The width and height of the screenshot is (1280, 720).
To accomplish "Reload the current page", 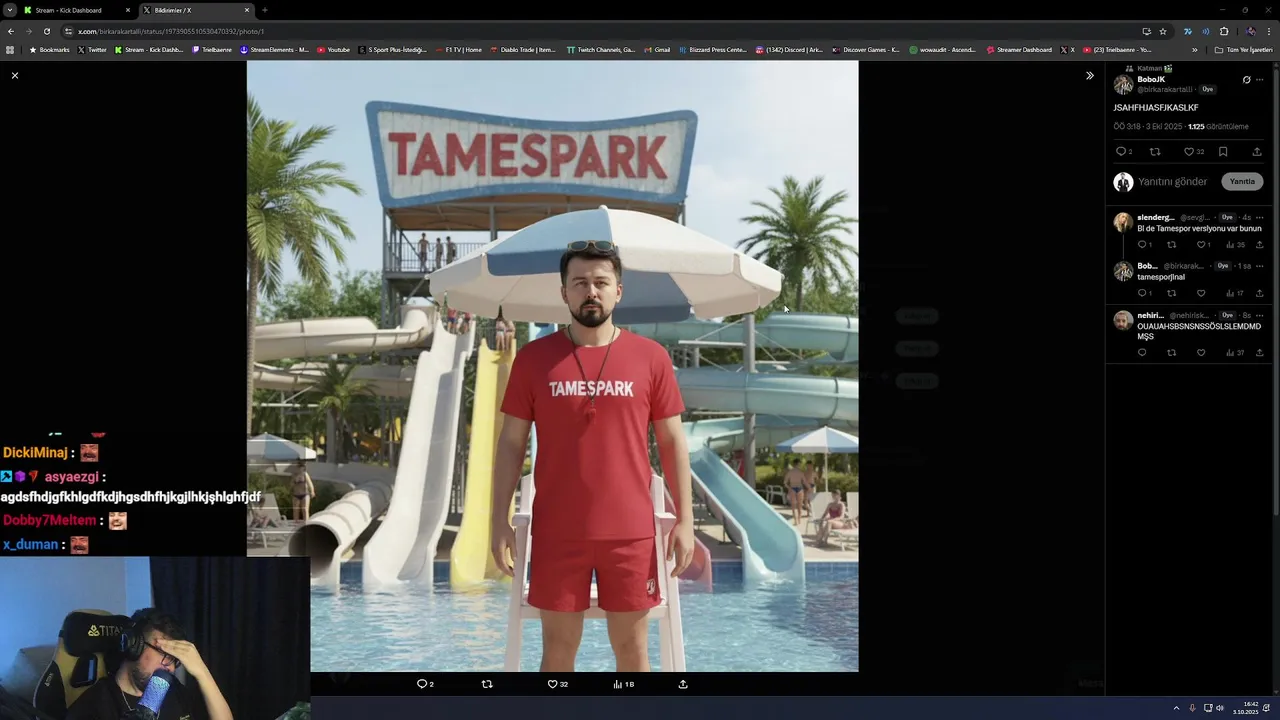I will click(x=46, y=31).
